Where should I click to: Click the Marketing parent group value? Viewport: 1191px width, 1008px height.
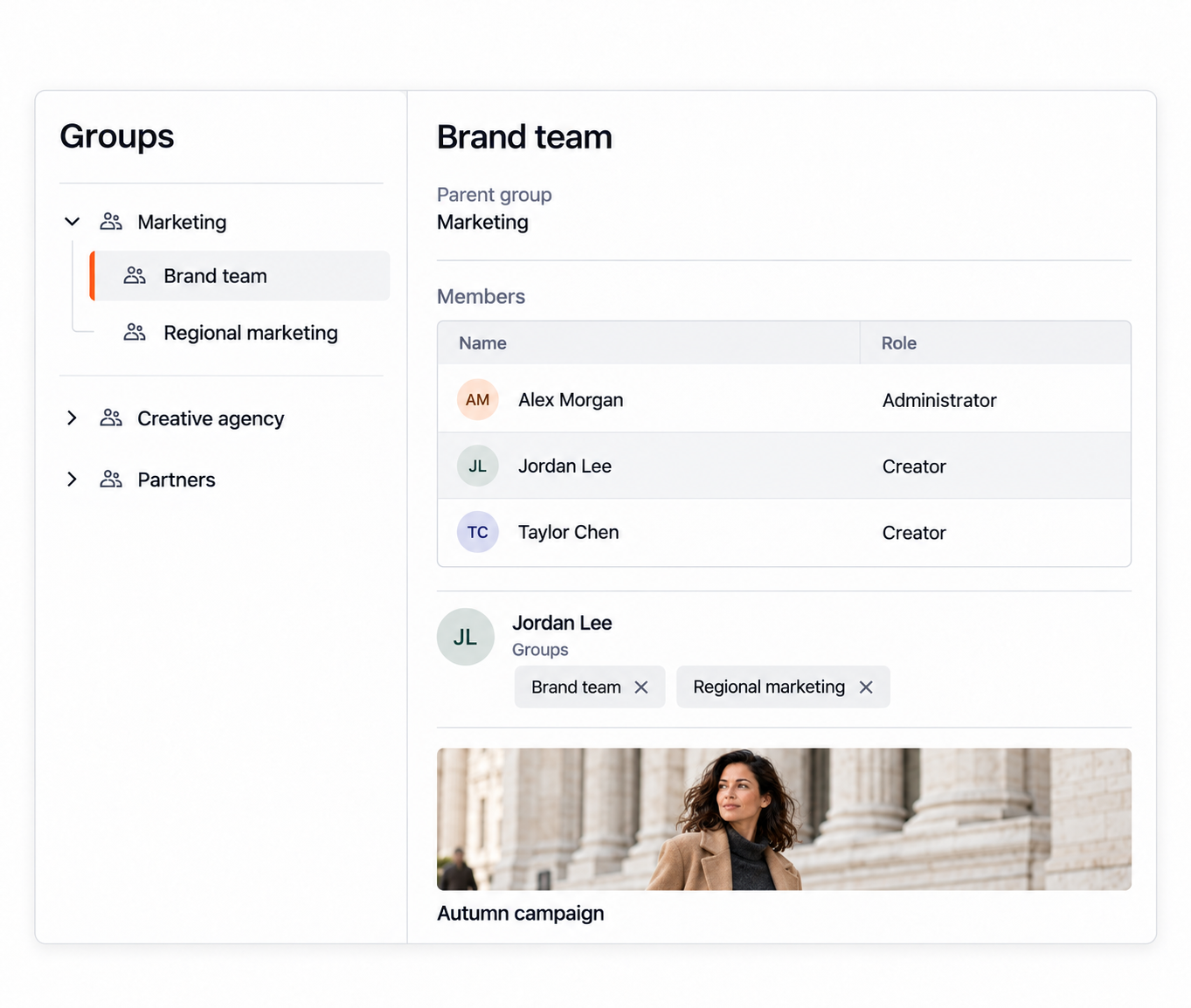[482, 222]
